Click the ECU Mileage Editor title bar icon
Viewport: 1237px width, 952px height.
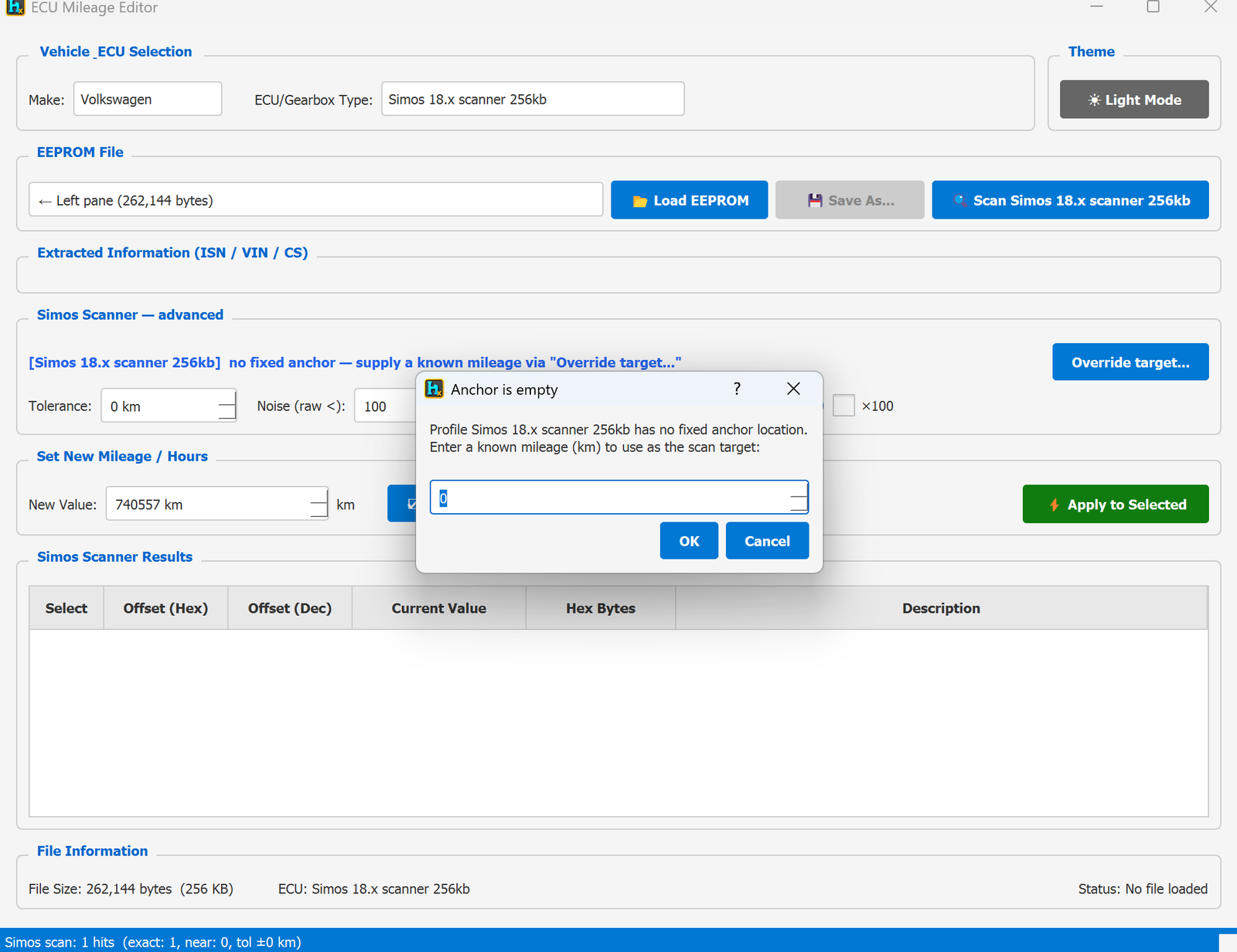click(x=15, y=8)
